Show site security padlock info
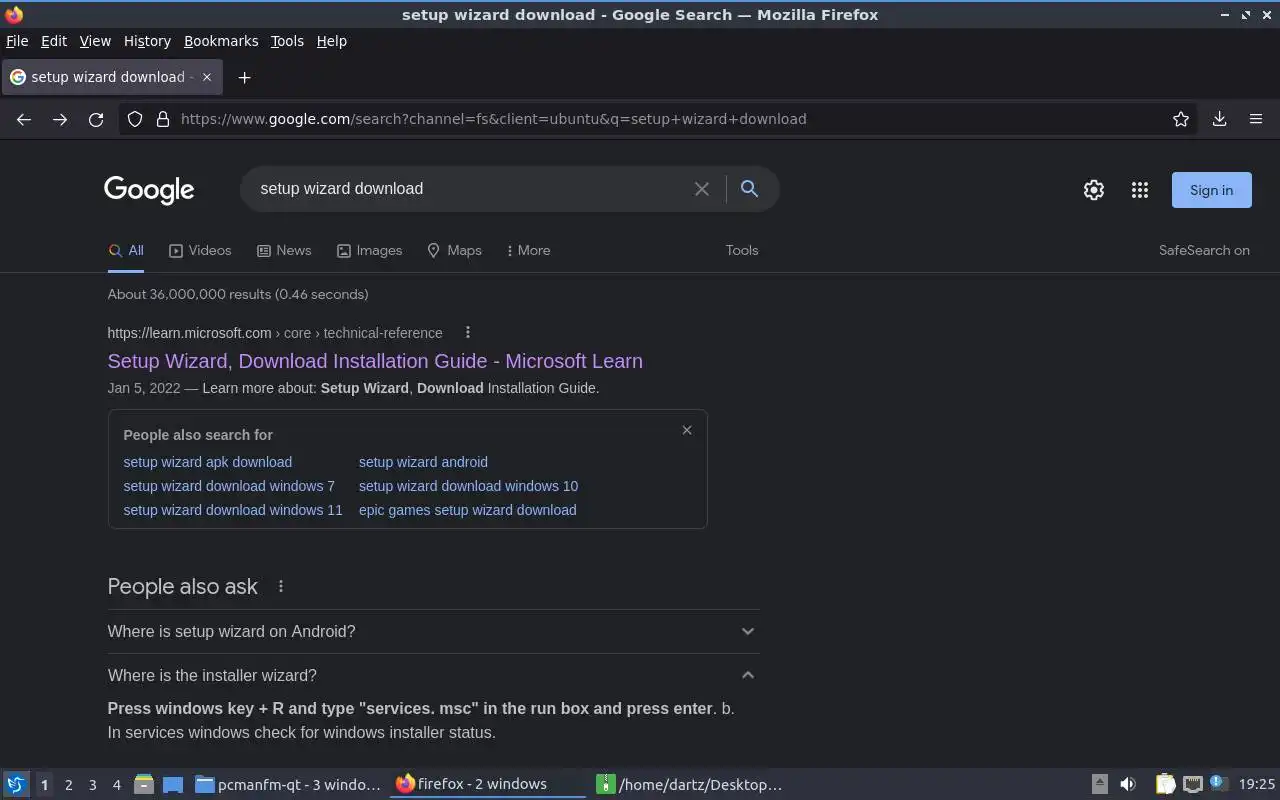Image resolution: width=1280 pixels, height=800 pixels. pyautogui.click(x=163, y=119)
